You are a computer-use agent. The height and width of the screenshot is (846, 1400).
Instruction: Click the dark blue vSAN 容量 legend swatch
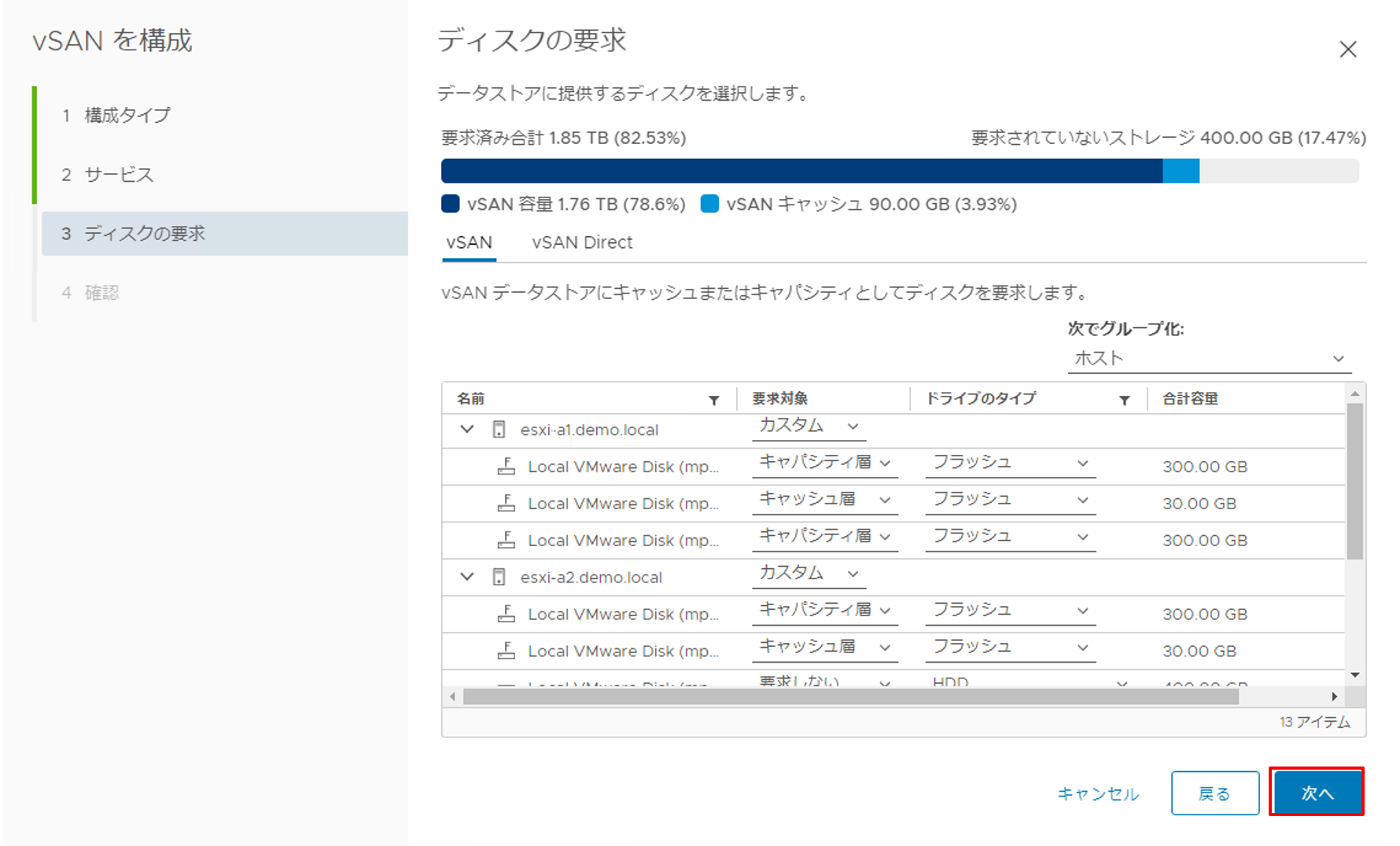tap(451, 204)
